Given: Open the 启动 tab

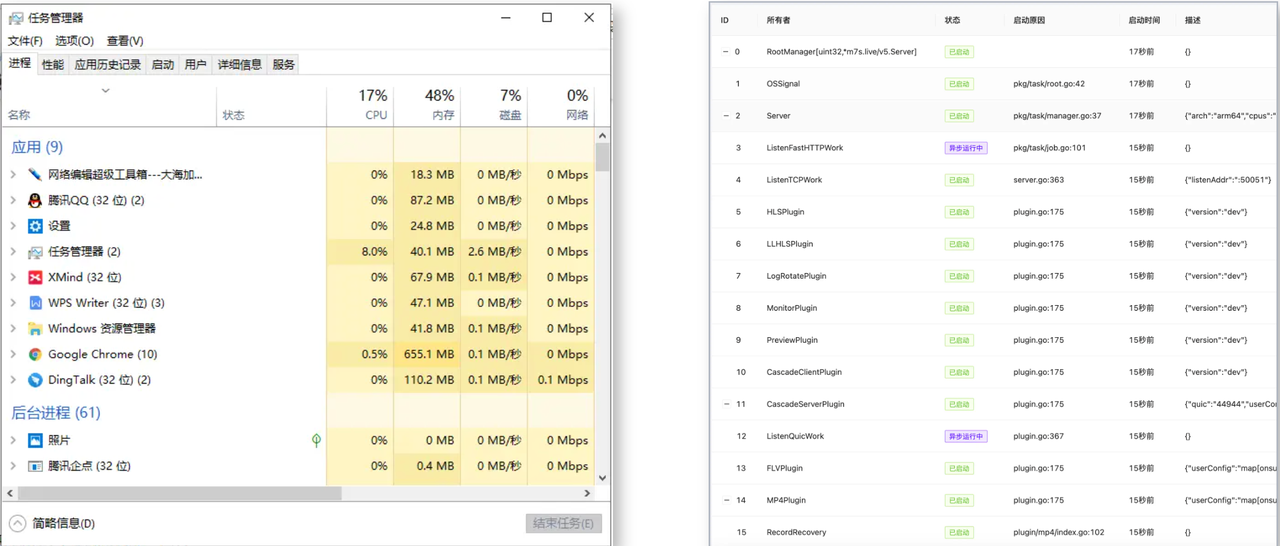Looking at the screenshot, I should tap(162, 65).
